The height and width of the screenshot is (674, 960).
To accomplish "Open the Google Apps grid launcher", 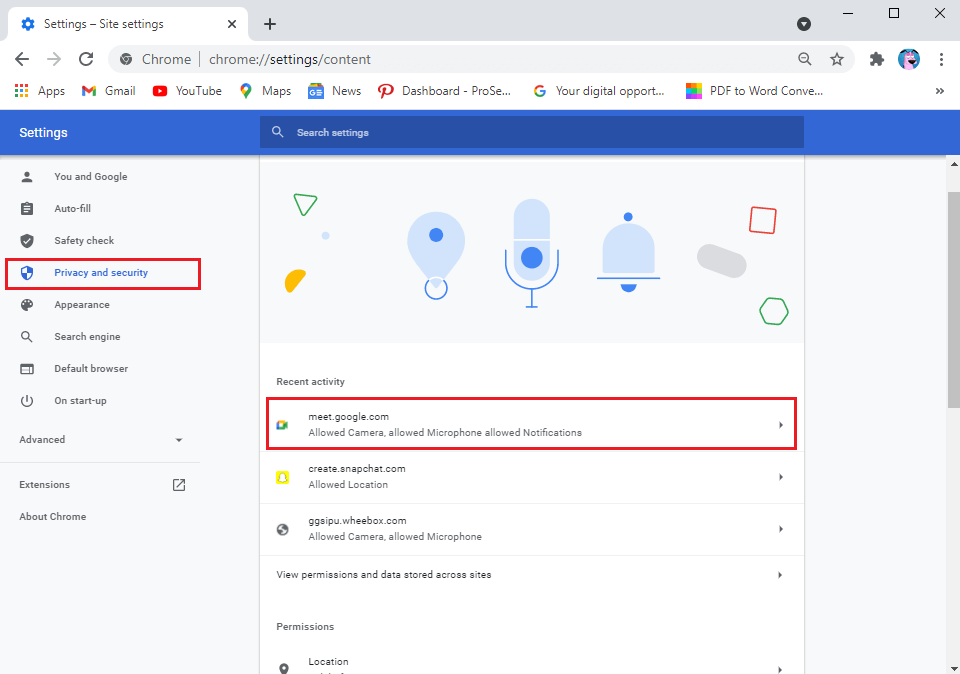I will [x=20, y=90].
